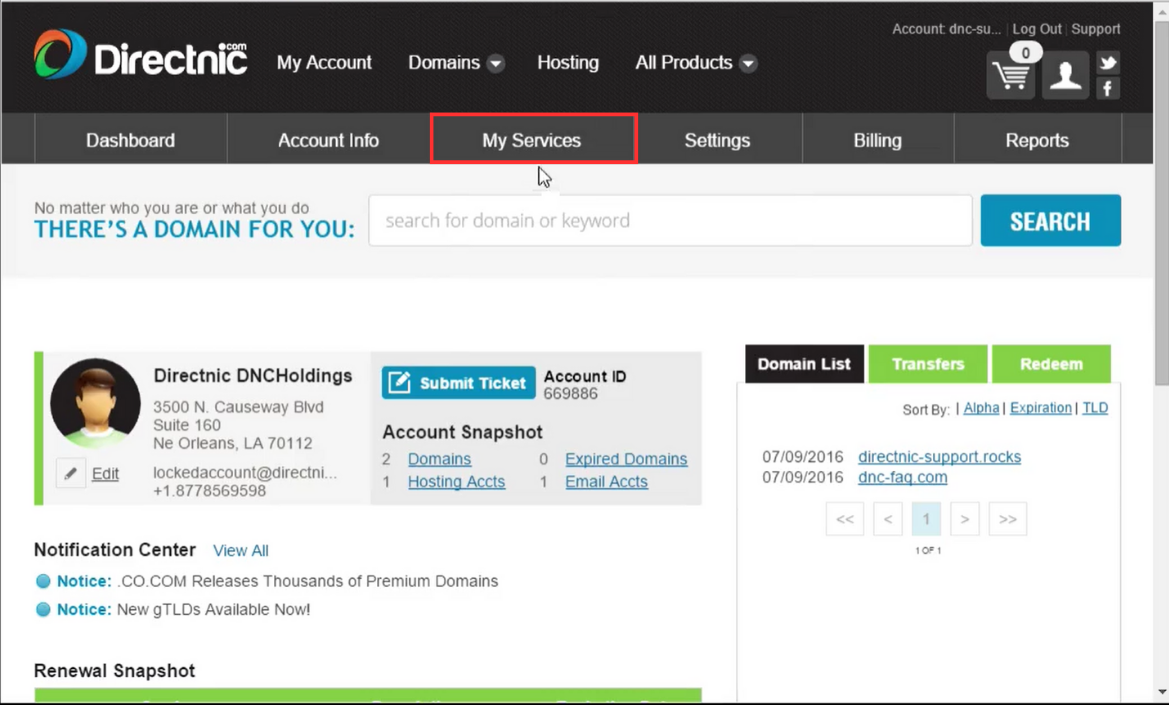Click the New gTLDs Available notice

coord(213,609)
